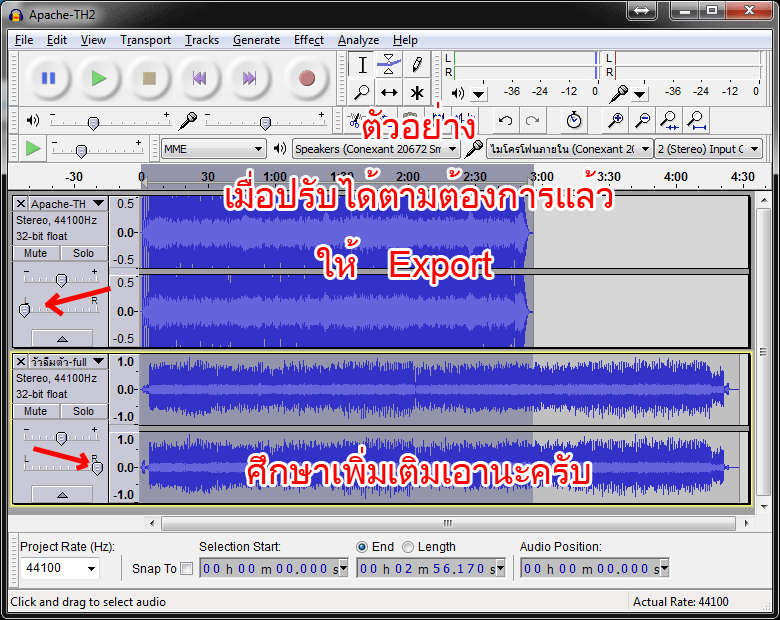Open the output meter dropdown arrow
The width and height of the screenshot is (780, 620).
(479, 94)
